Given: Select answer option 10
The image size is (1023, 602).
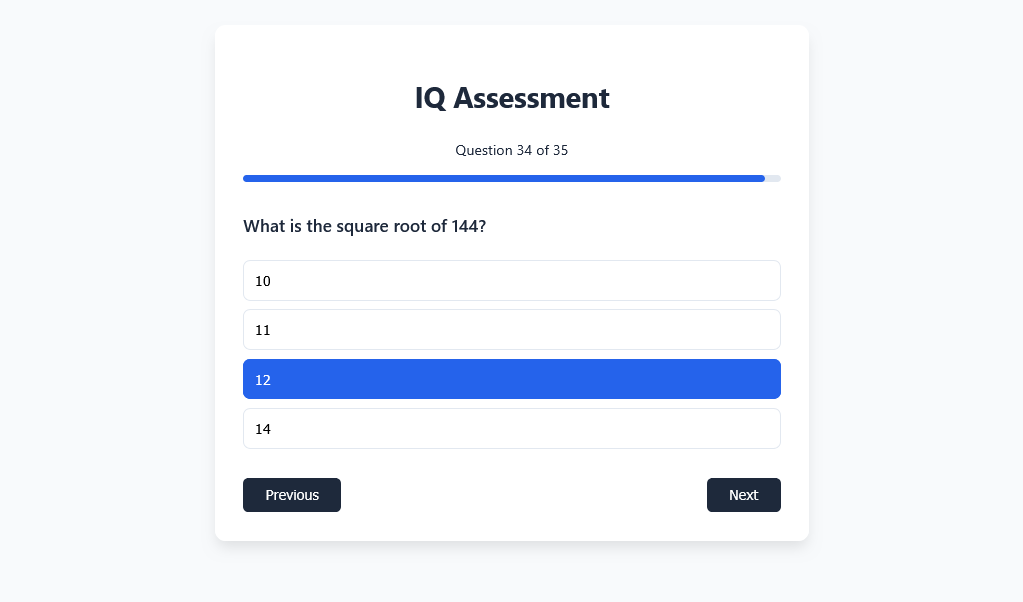Looking at the screenshot, I should [511, 281].
